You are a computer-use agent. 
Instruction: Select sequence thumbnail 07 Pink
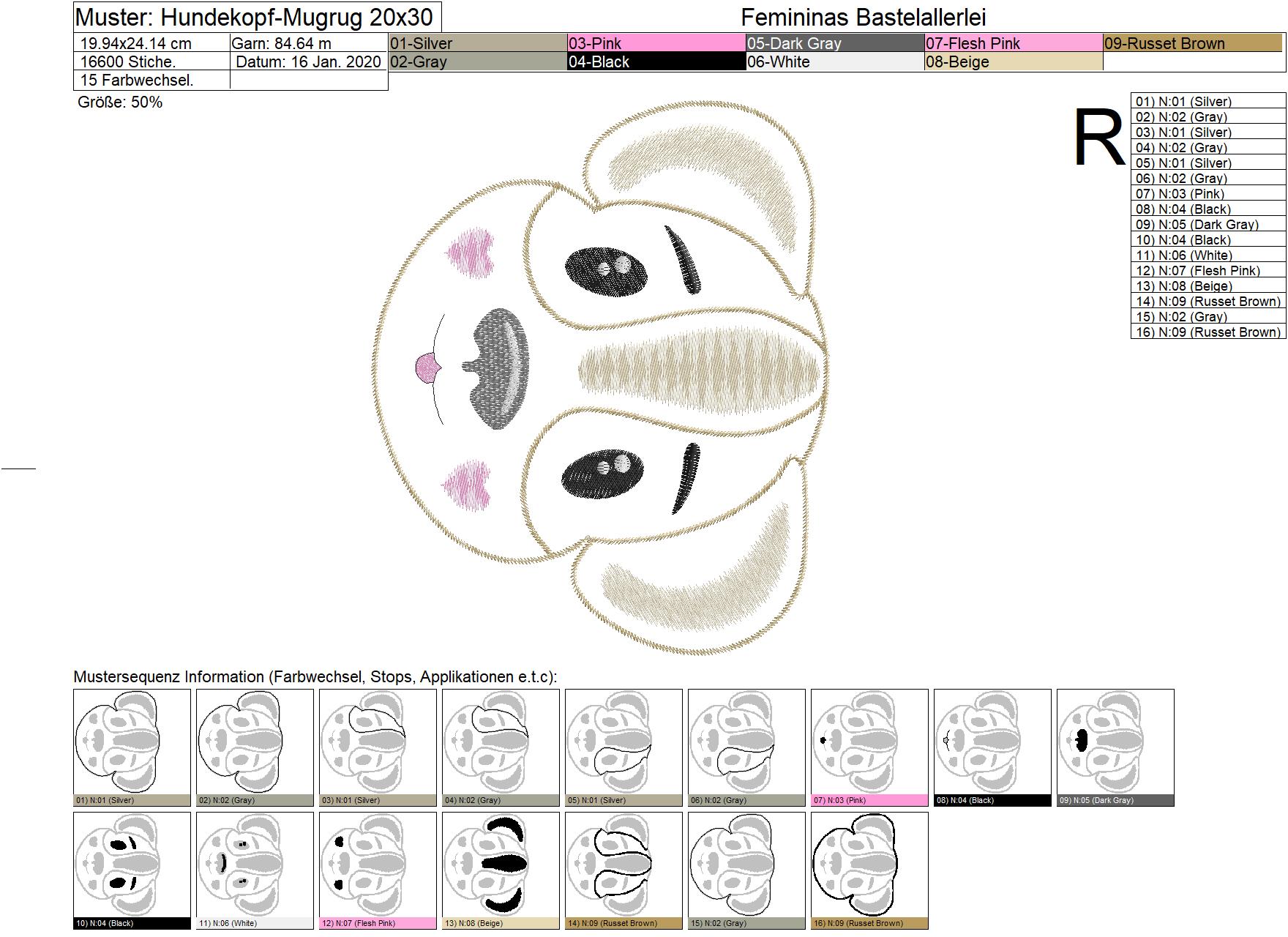point(869,747)
